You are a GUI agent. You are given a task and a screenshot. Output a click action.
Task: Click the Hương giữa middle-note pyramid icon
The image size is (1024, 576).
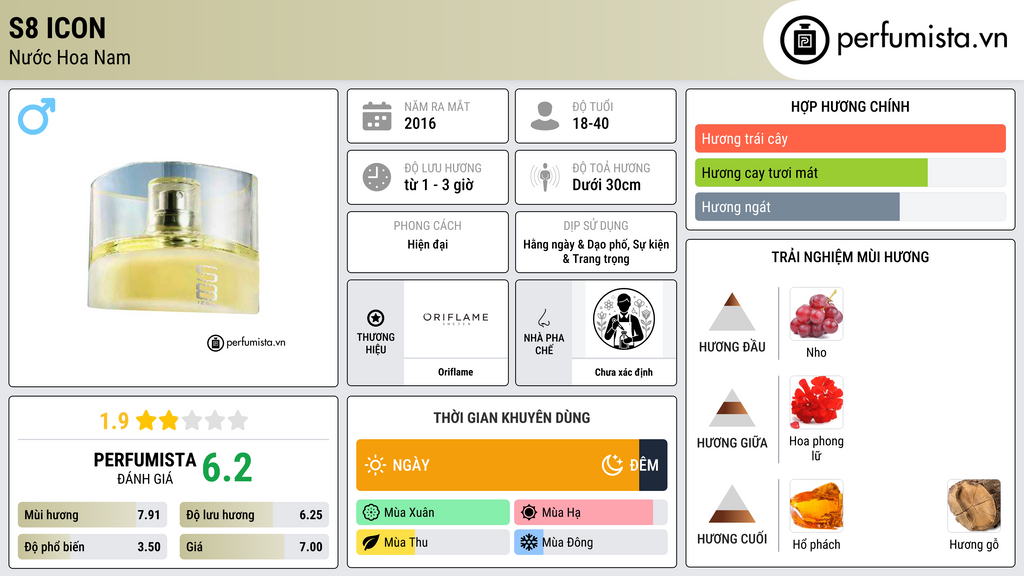coord(732,408)
